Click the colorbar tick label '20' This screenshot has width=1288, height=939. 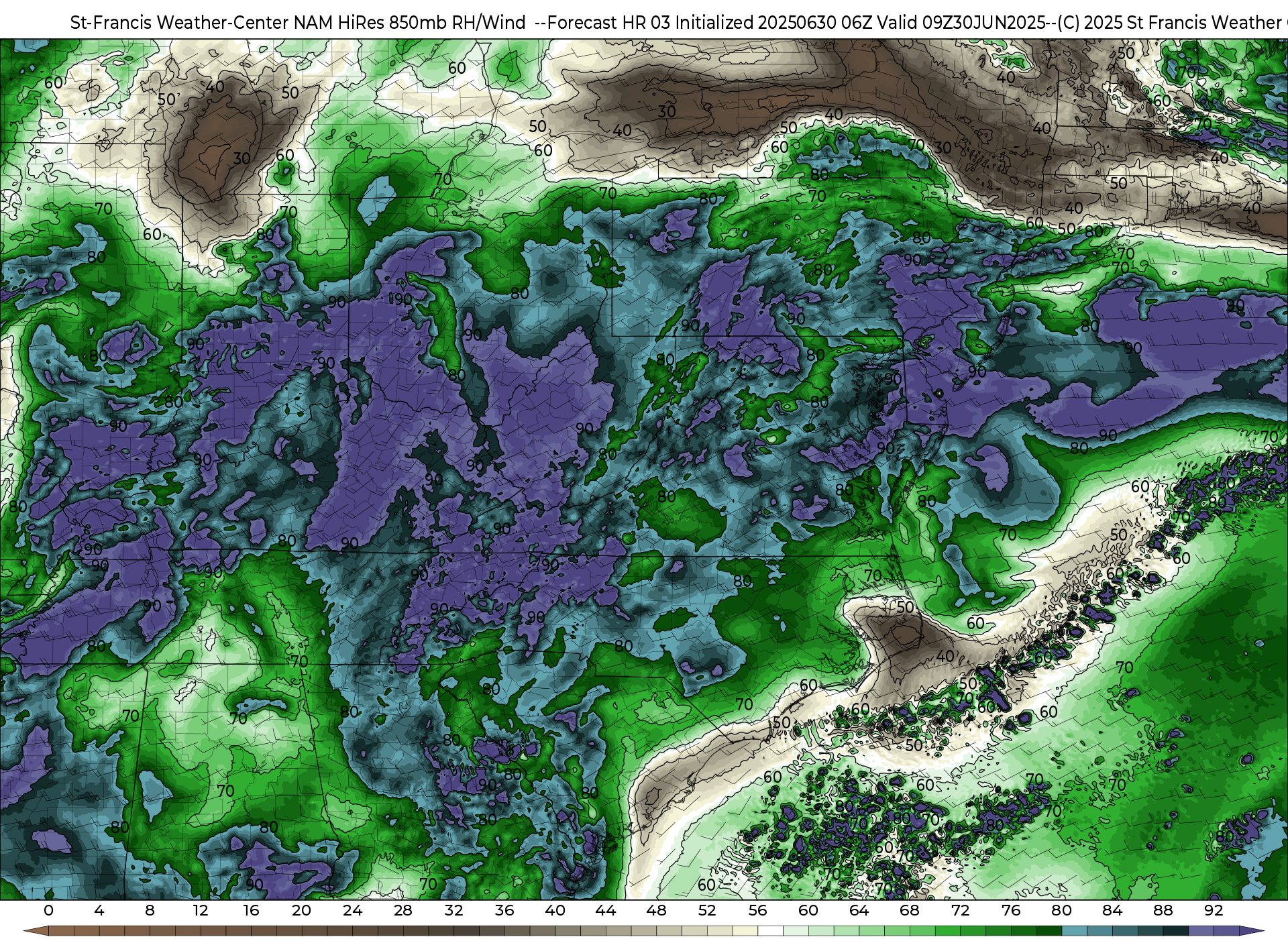click(x=302, y=911)
